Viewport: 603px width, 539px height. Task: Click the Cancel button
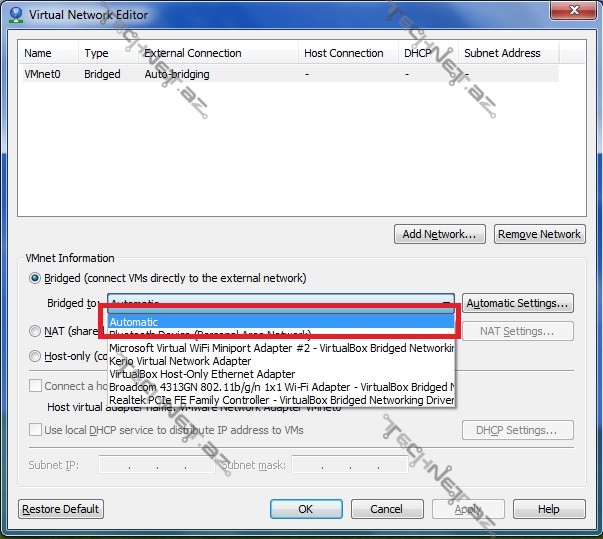click(387, 509)
